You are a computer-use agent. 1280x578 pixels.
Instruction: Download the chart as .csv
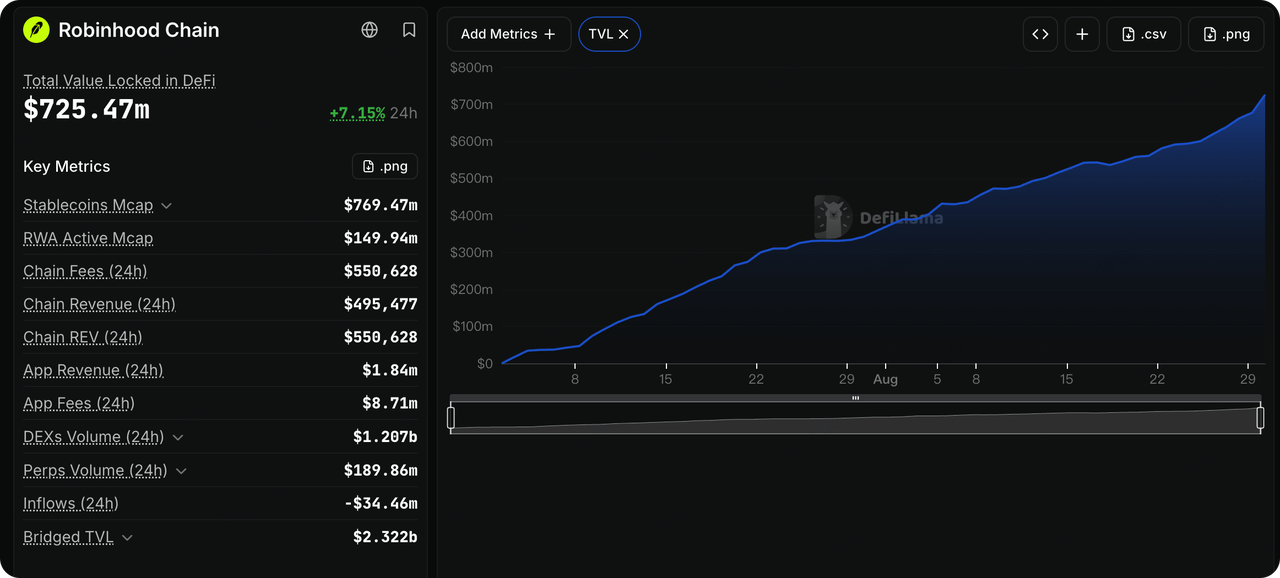point(1144,34)
